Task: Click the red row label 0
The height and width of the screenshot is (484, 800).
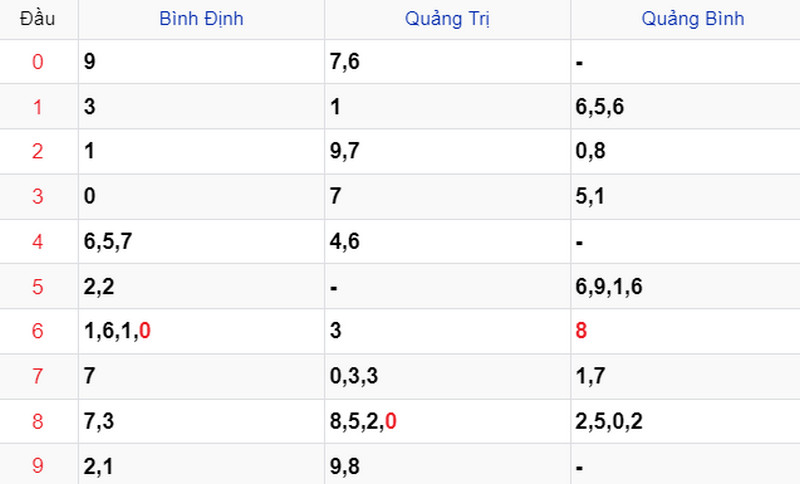Action: pos(38,62)
